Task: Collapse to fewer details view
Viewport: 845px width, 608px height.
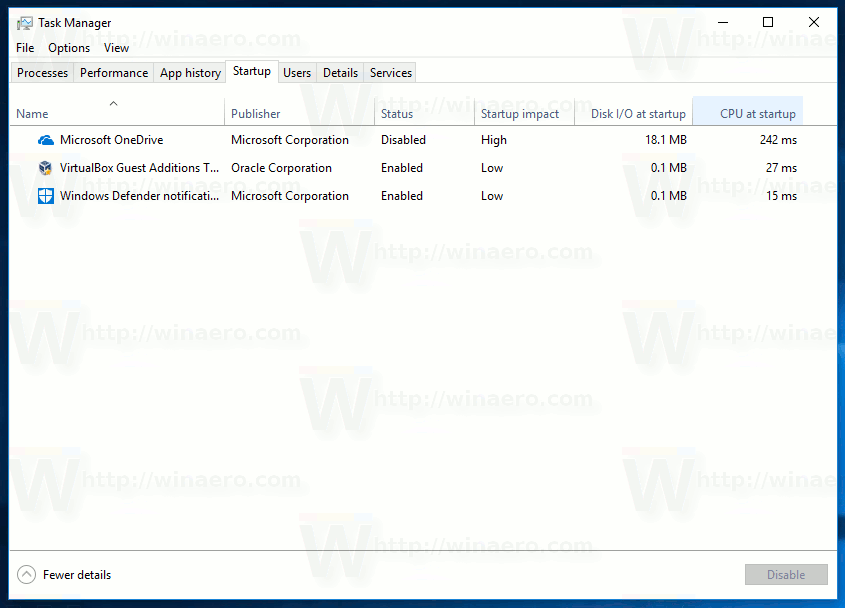Action: (x=76, y=574)
